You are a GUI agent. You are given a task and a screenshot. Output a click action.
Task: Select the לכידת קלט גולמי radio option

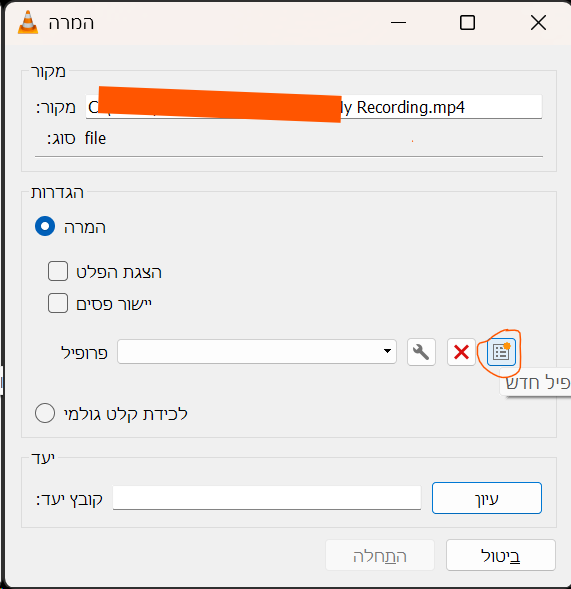point(45,413)
